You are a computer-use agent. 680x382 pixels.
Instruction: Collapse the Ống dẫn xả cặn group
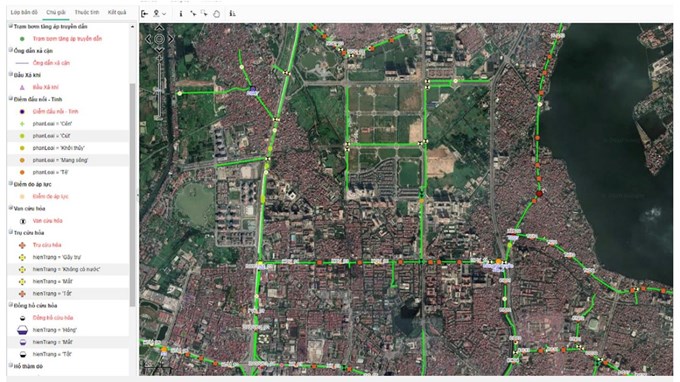pos(10,50)
